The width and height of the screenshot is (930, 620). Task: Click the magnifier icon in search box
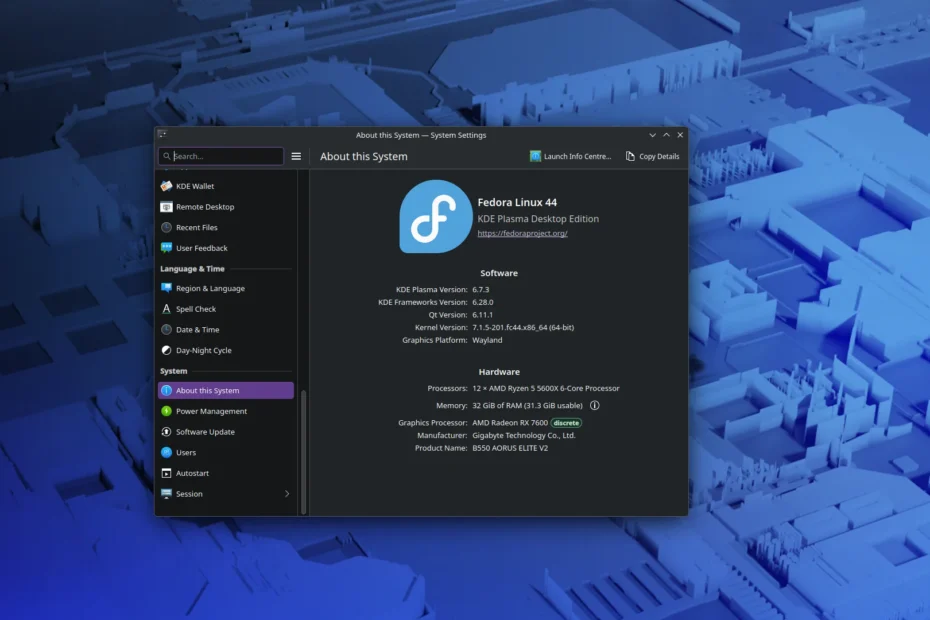pos(167,156)
